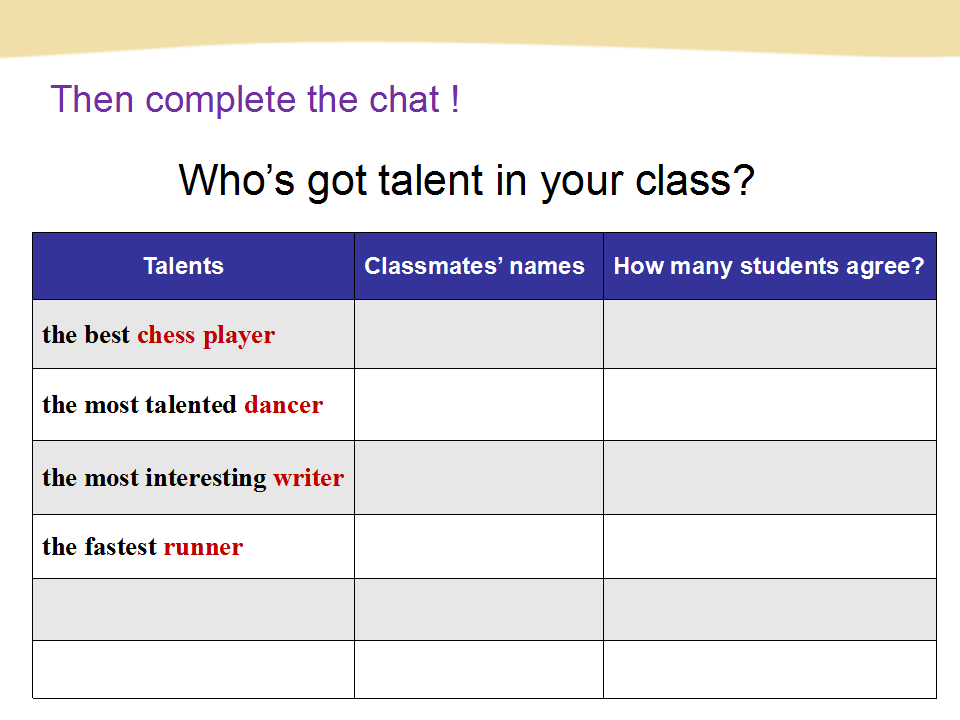Click the "Then complete the chat !" heading
This screenshot has height=720, width=960.
[255, 100]
